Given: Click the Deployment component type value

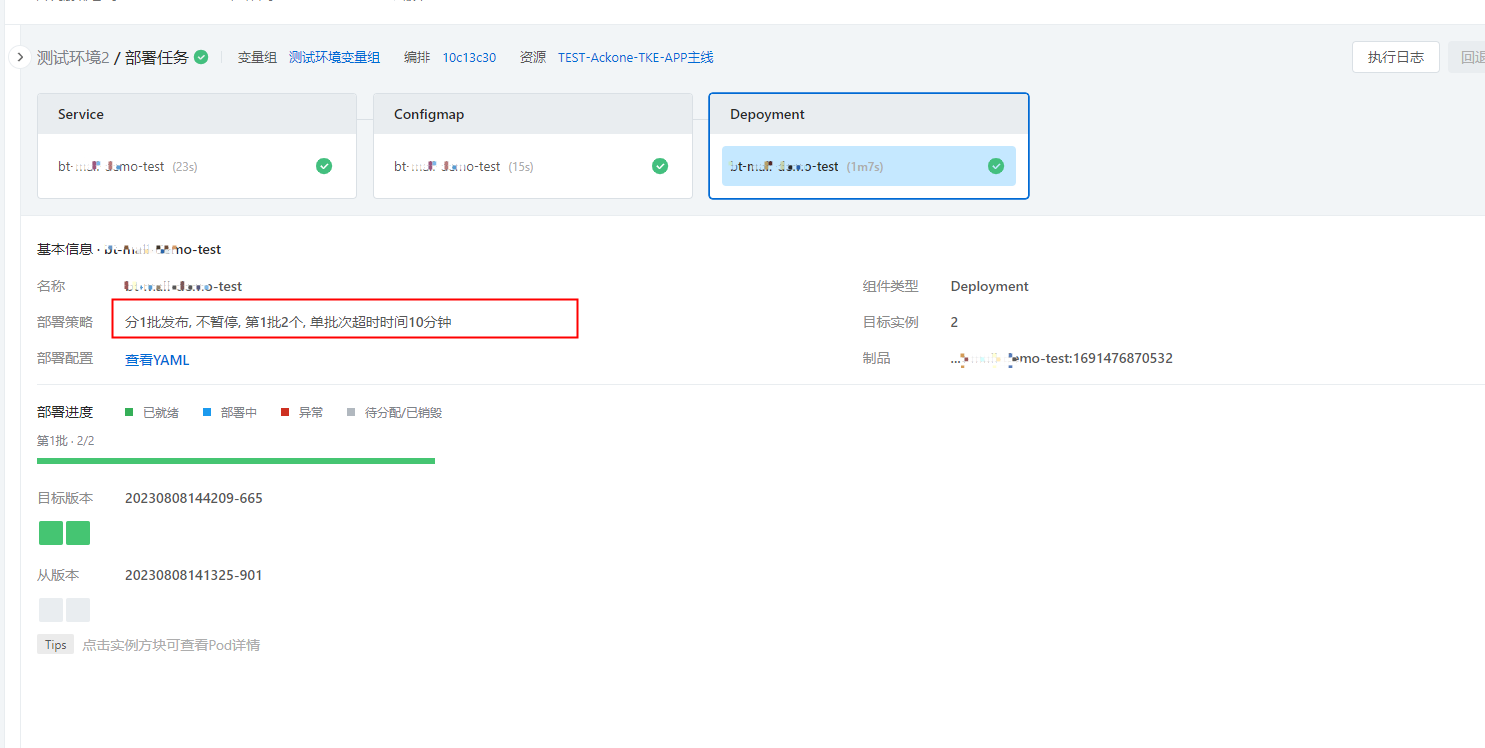Looking at the screenshot, I should pyautogui.click(x=990, y=286).
